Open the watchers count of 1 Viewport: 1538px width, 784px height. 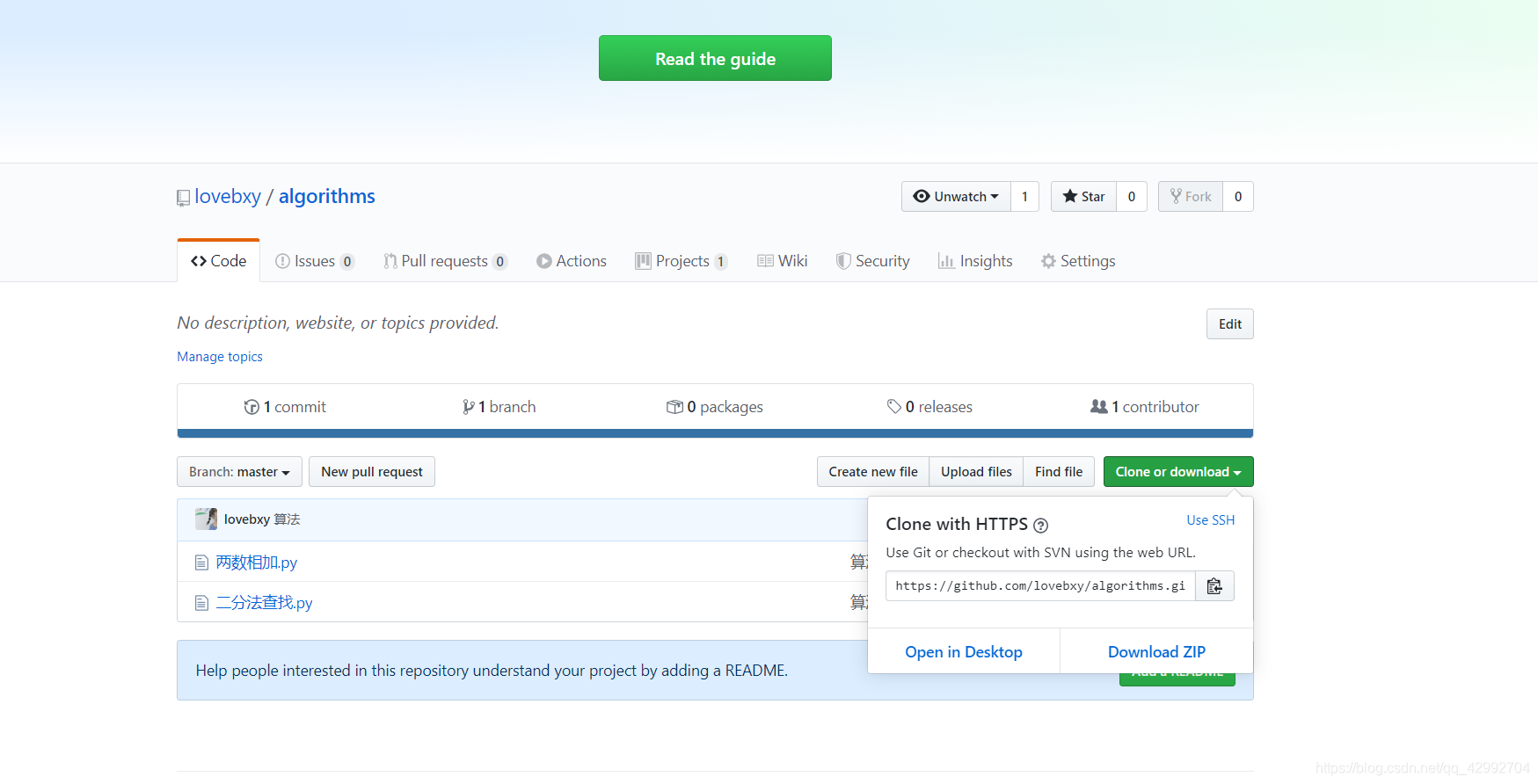[x=1024, y=197]
